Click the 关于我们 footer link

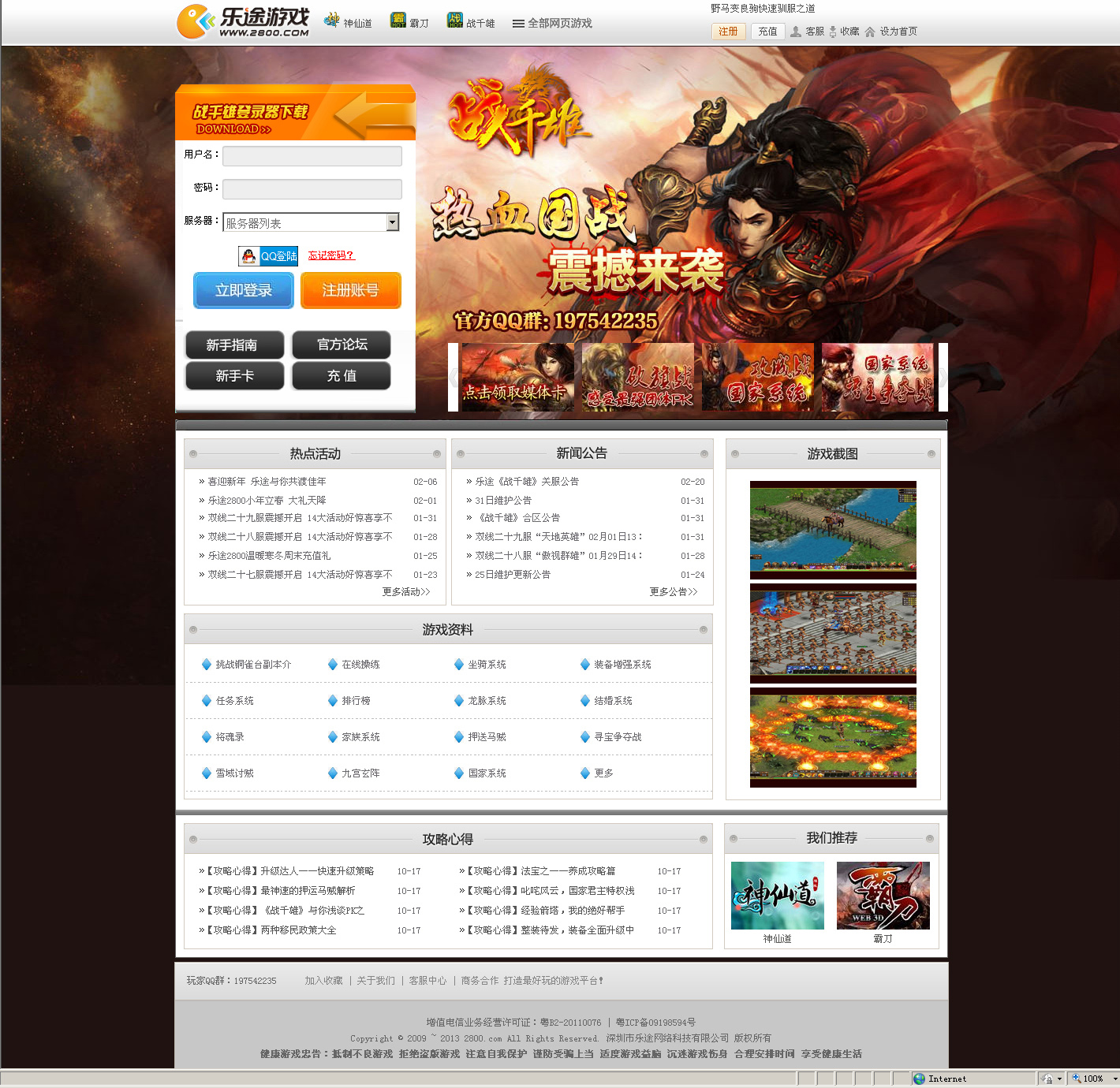point(376,981)
